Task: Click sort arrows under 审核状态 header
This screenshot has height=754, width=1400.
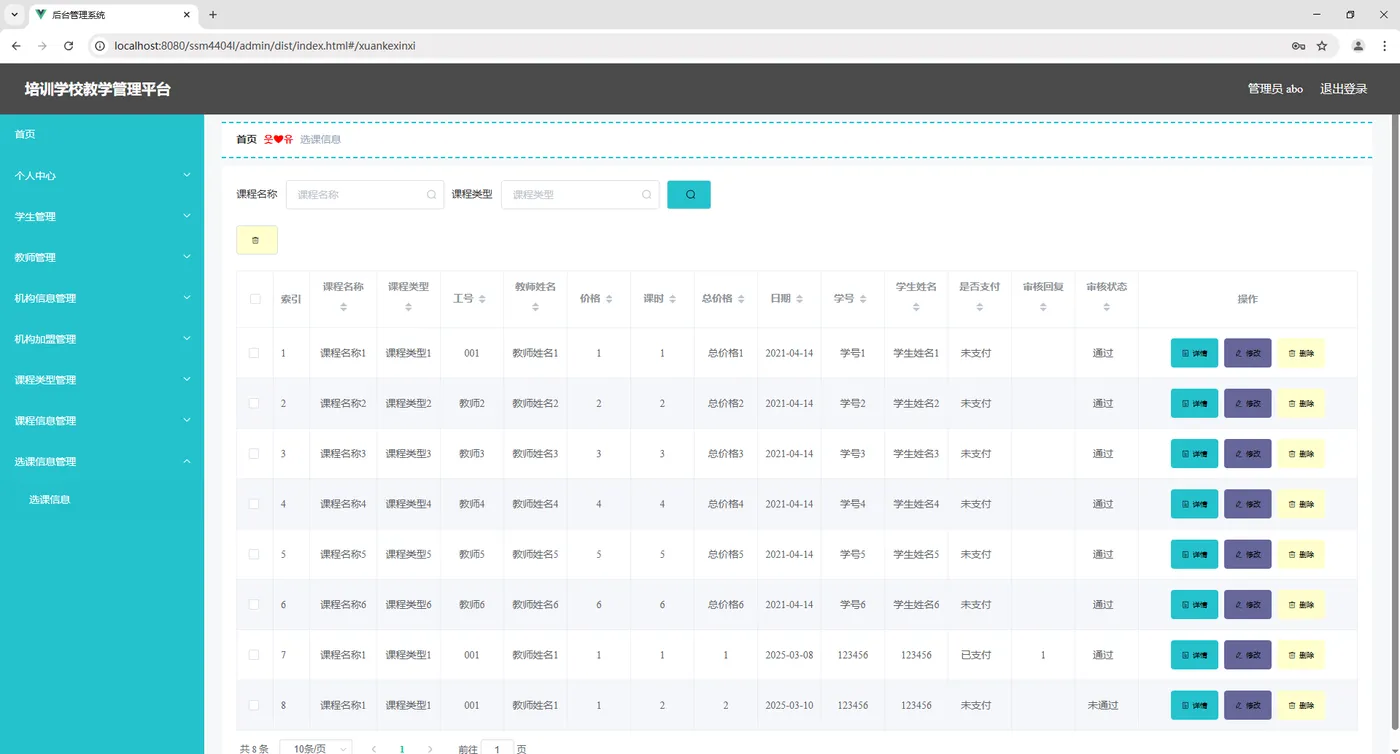Action: 1106,307
